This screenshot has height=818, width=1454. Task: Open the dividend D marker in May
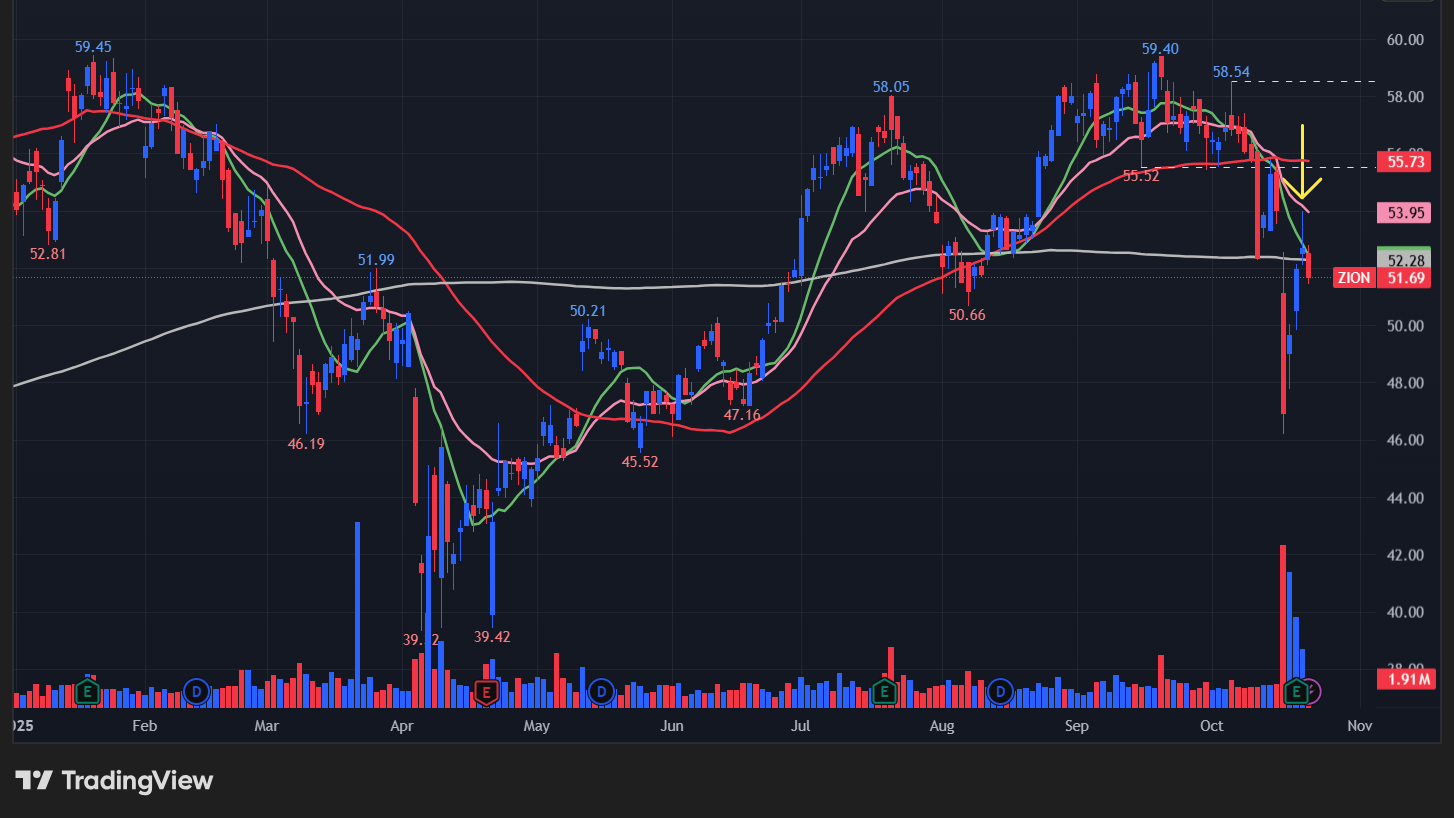(601, 691)
